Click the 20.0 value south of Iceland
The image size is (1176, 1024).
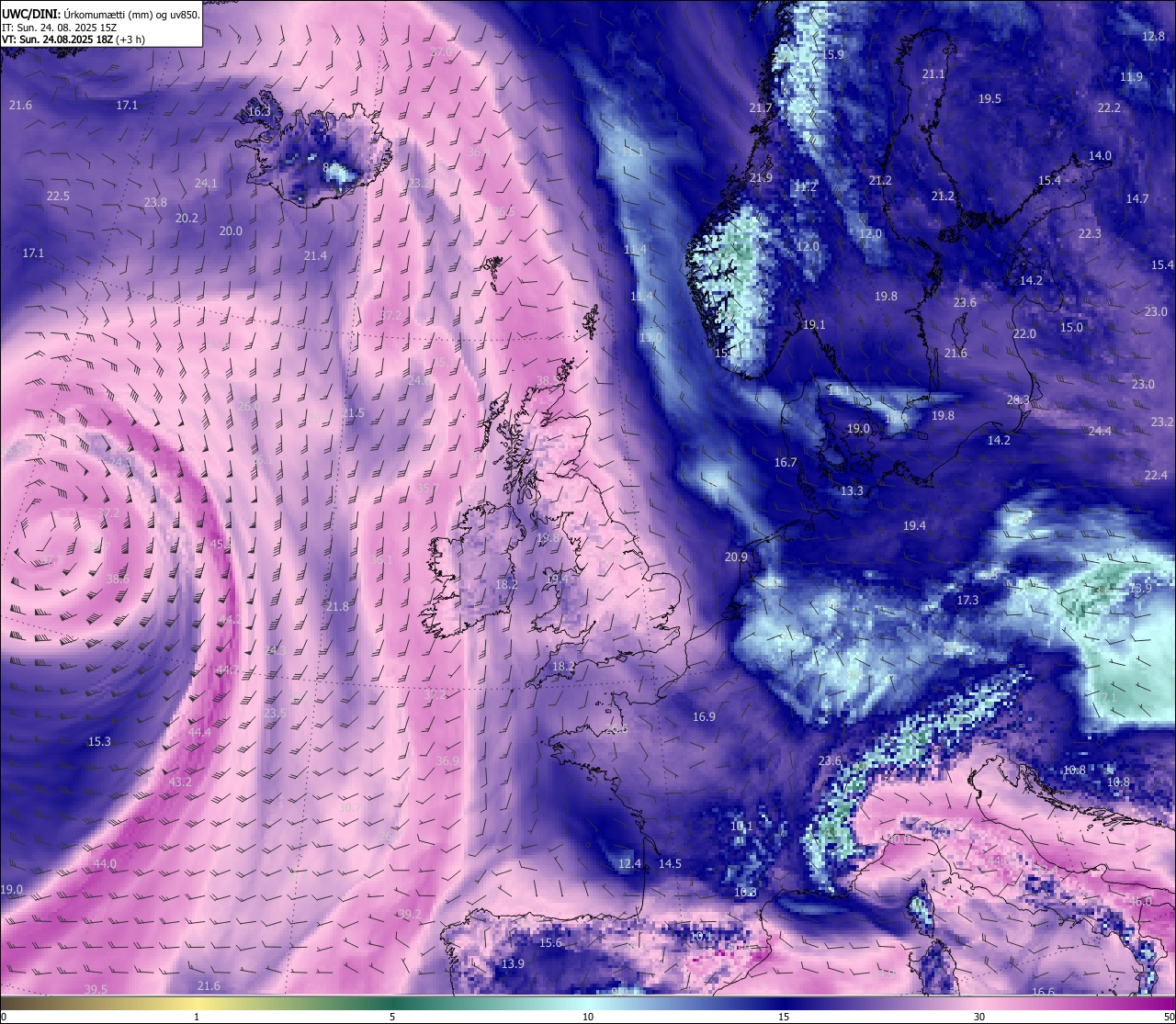[x=231, y=231]
